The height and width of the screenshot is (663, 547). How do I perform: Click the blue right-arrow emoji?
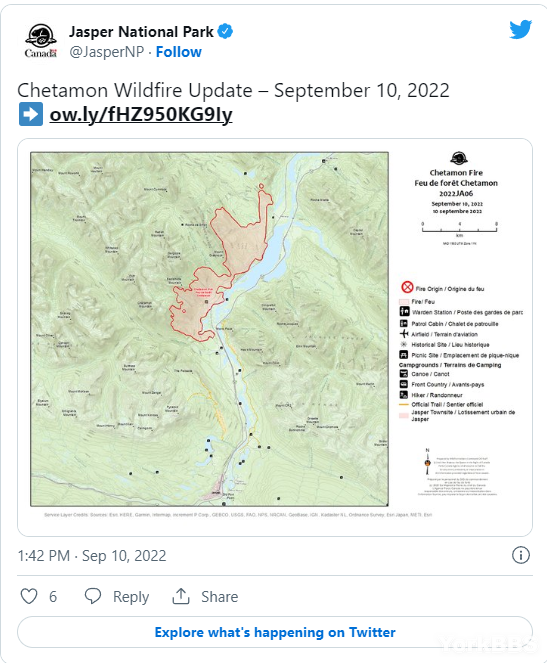(x=31, y=114)
